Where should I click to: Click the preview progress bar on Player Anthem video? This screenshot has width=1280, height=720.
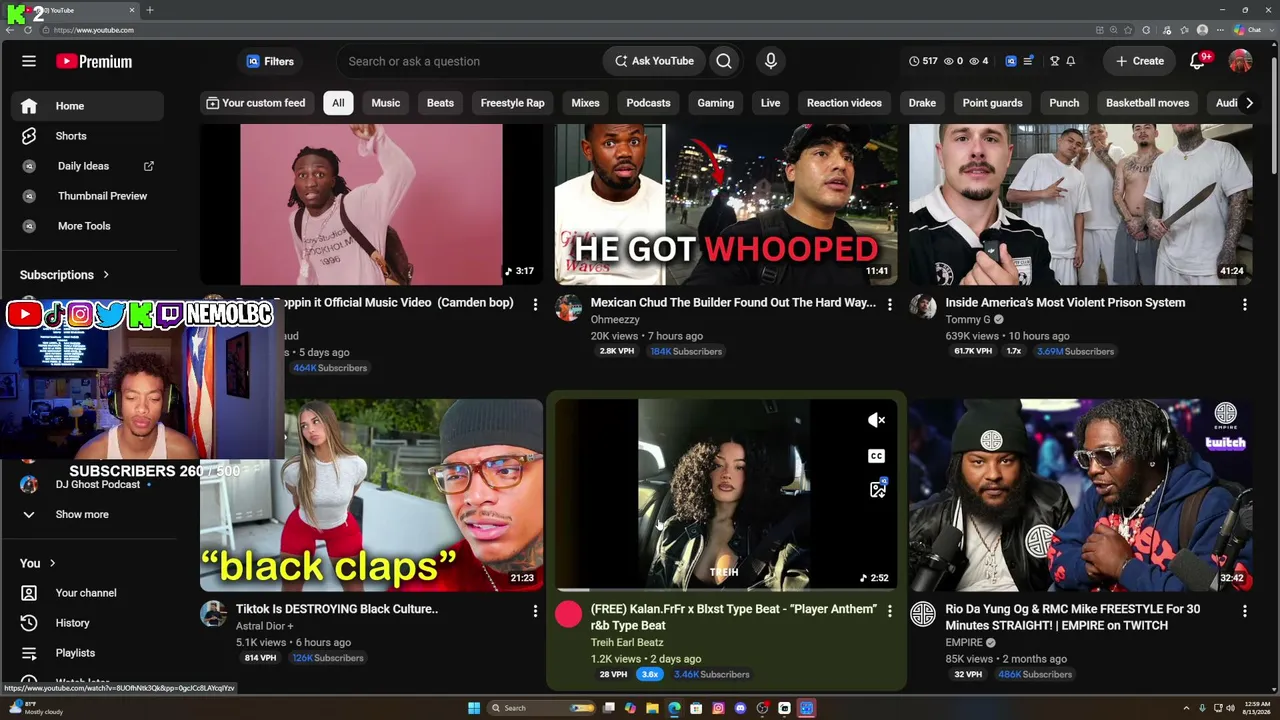point(726,589)
